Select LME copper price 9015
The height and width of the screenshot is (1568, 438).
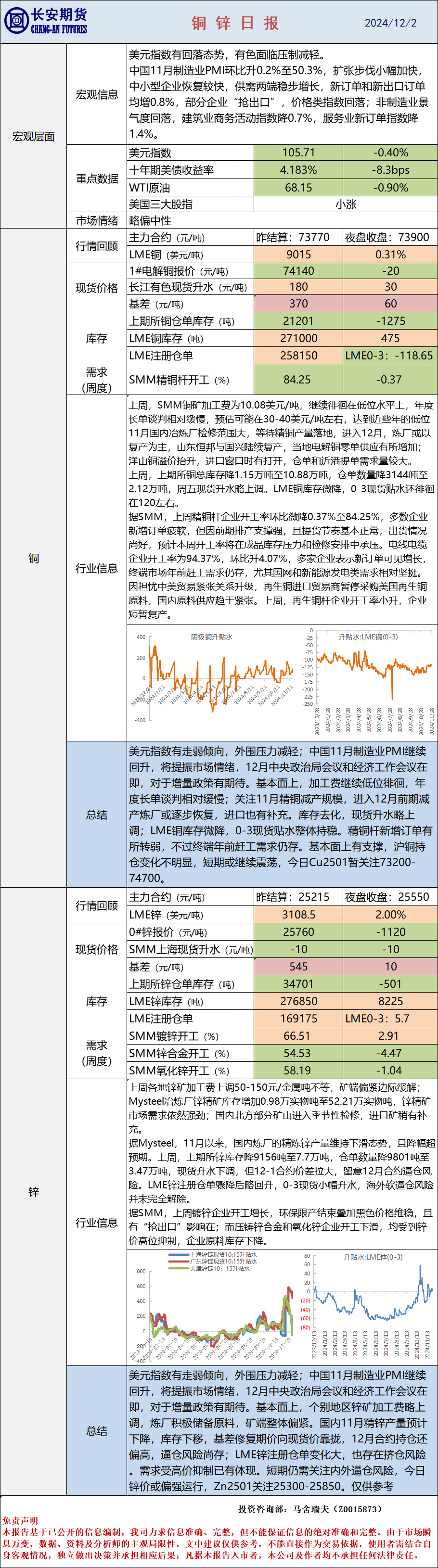click(298, 255)
